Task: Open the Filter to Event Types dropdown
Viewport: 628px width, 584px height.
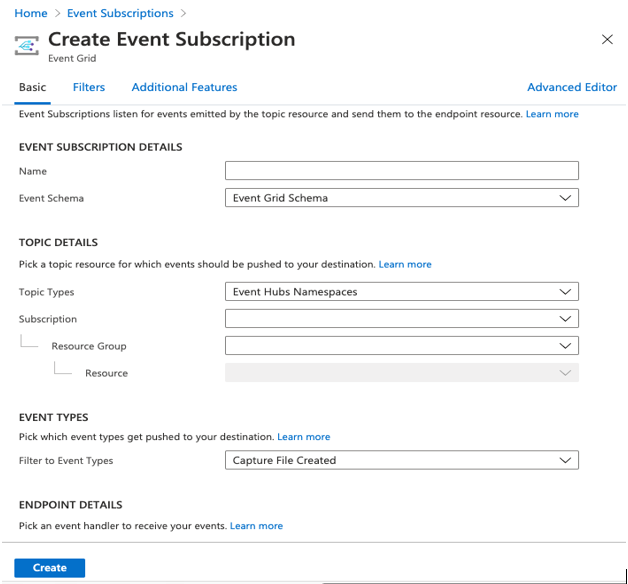Action: point(401,461)
